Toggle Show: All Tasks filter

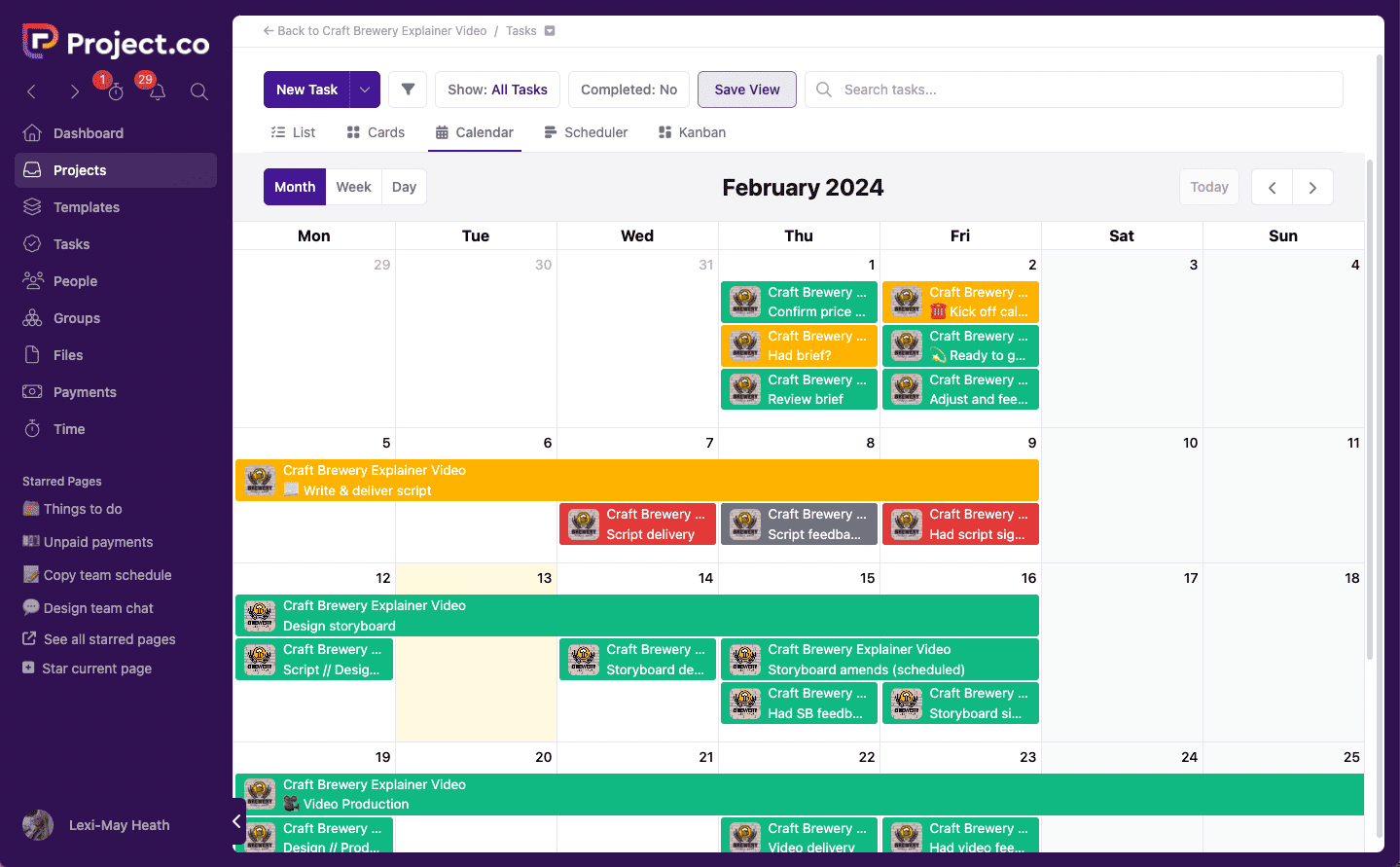(x=497, y=89)
